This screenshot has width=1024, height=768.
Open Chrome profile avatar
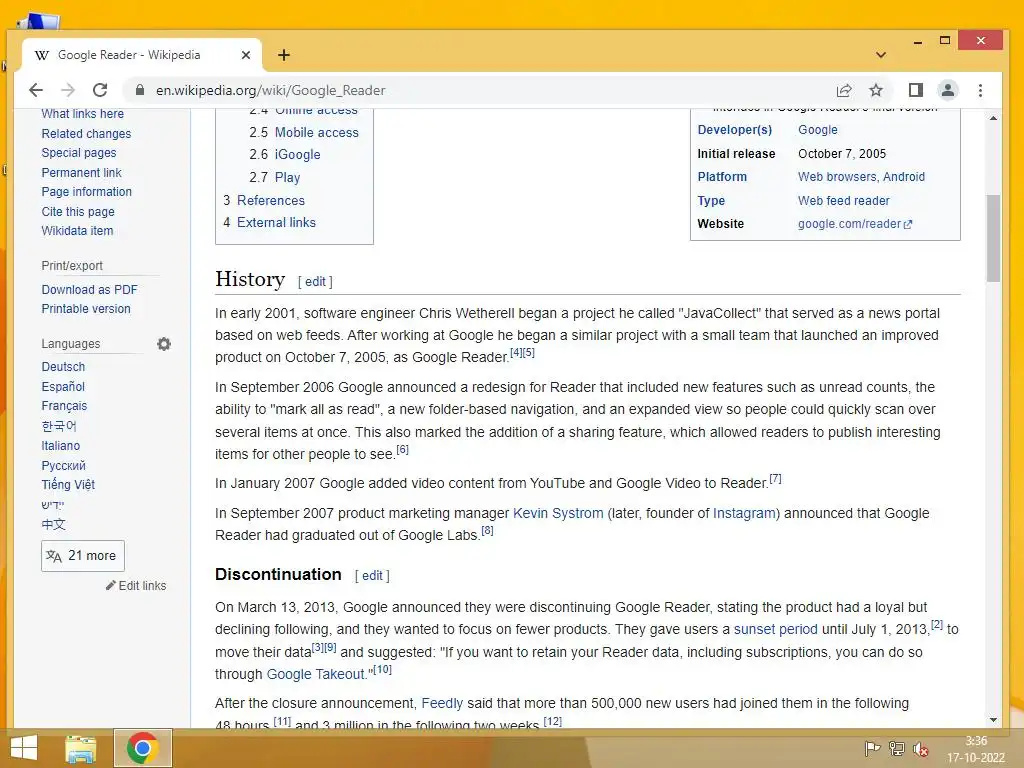(948, 90)
